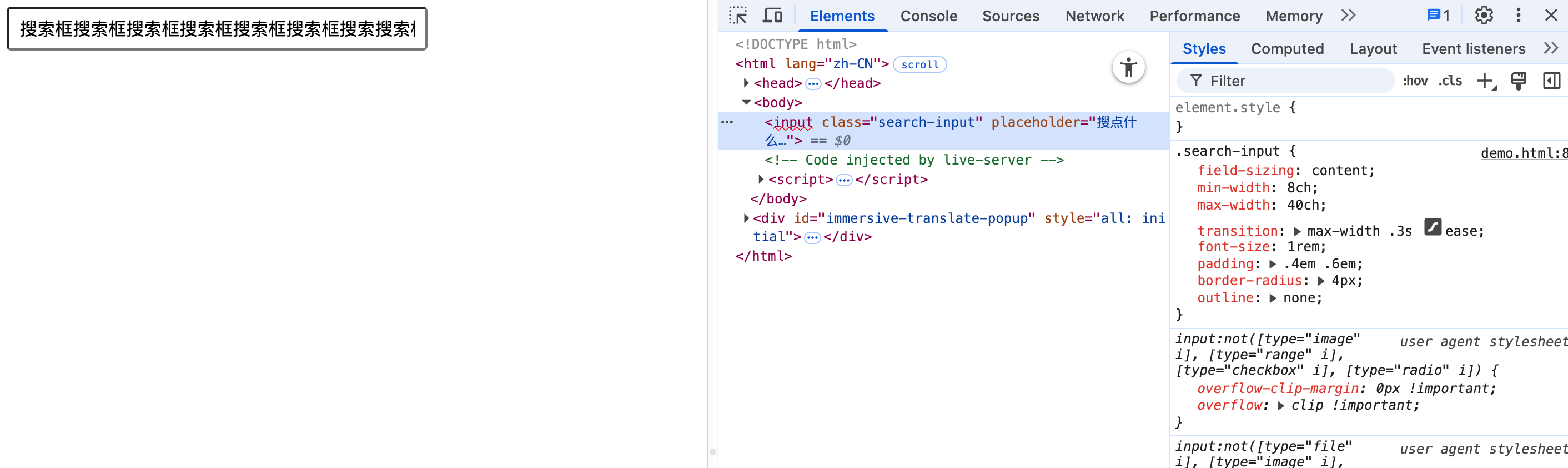Expand the border-radius shorthand triangle
Viewport: 1568px width, 468px height.
(1321, 281)
